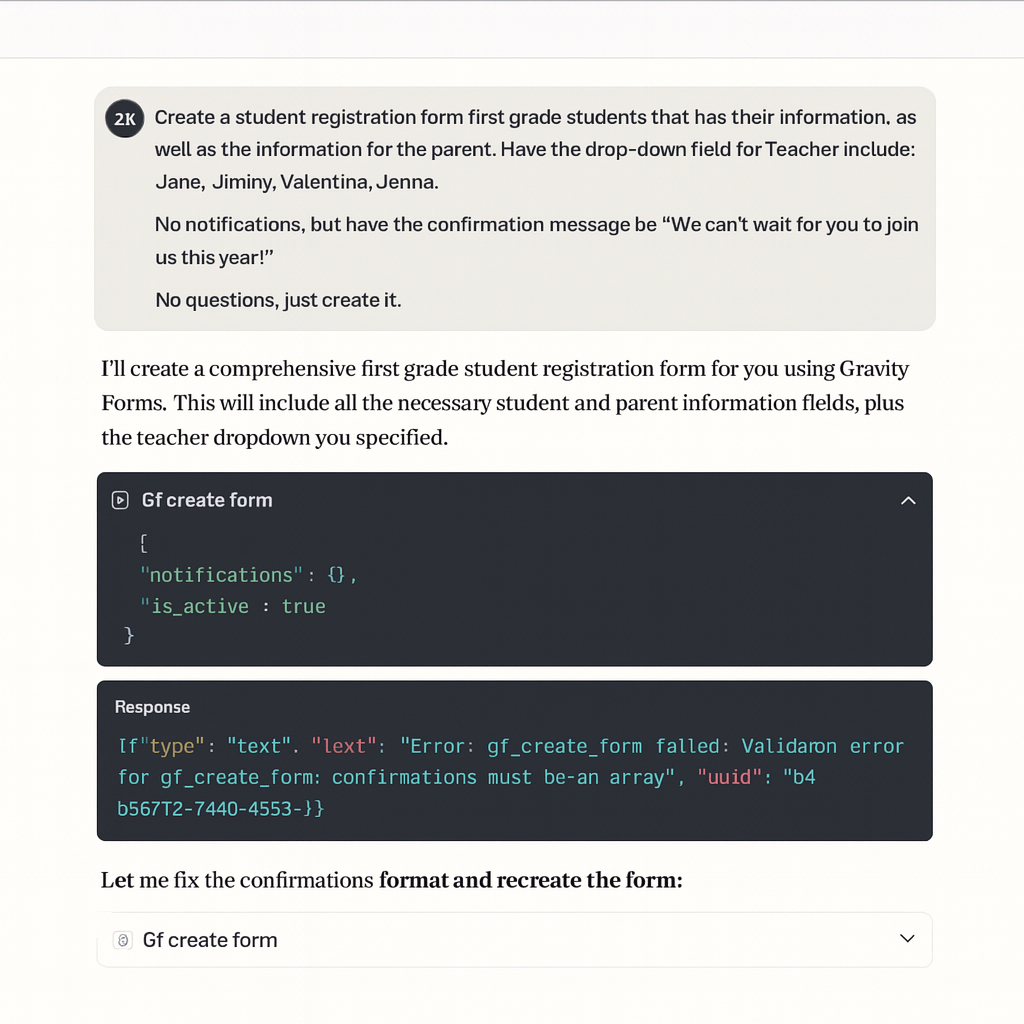Click the assistant's "I'll create a comprehensive" paragraph

505,403
